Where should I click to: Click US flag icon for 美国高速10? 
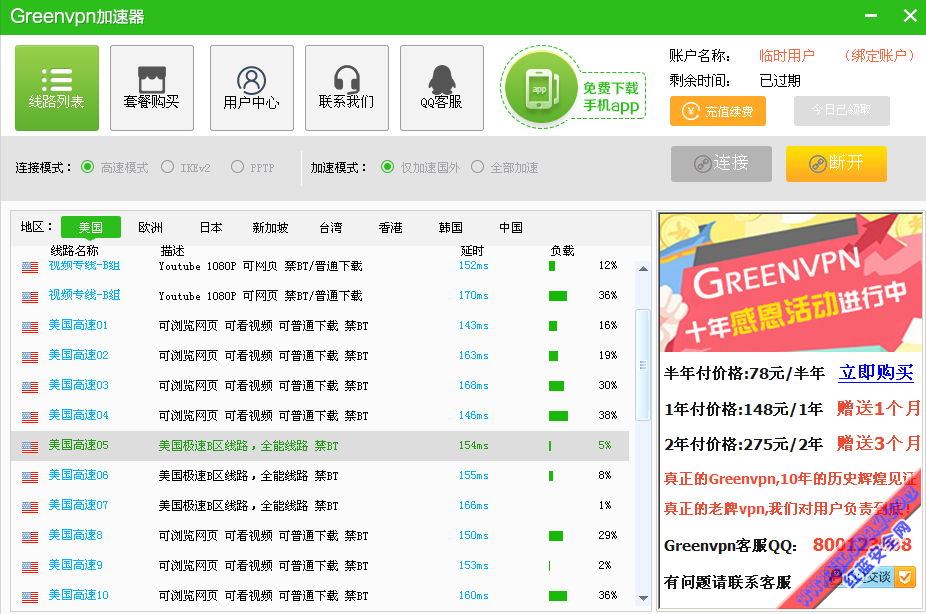[x=30, y=597]
